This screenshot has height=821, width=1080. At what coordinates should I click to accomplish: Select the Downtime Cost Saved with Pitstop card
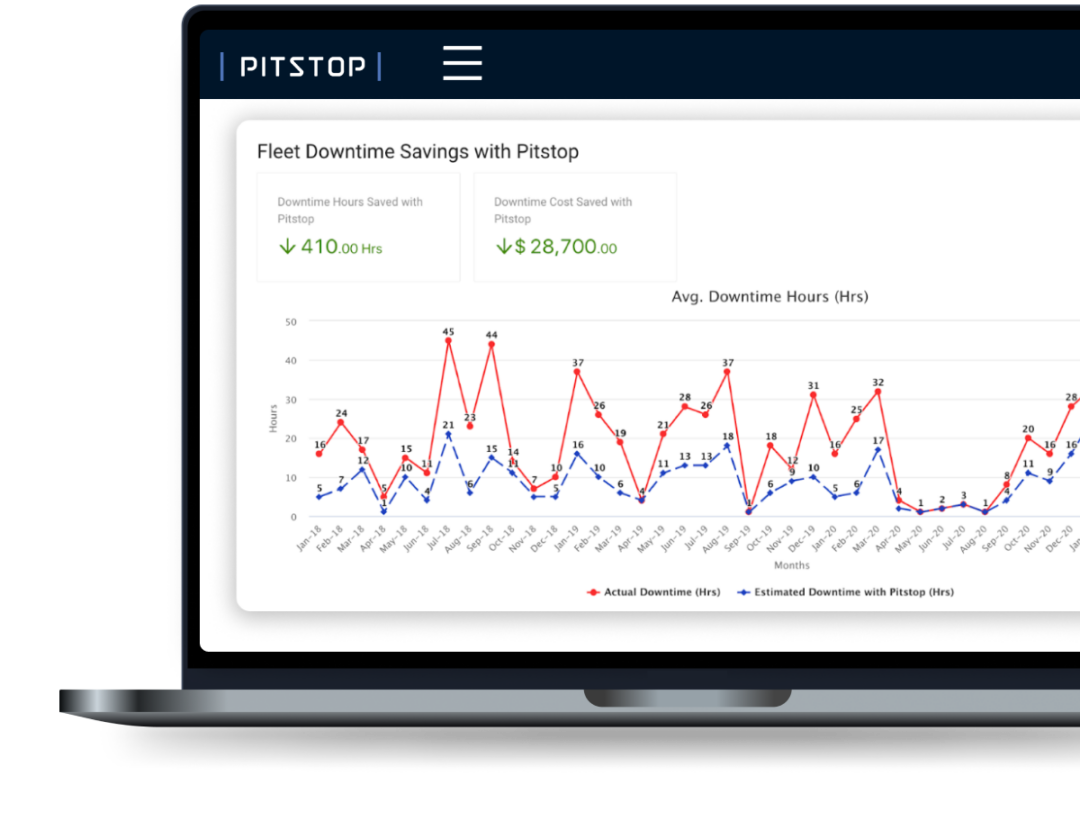coord(575,227)
